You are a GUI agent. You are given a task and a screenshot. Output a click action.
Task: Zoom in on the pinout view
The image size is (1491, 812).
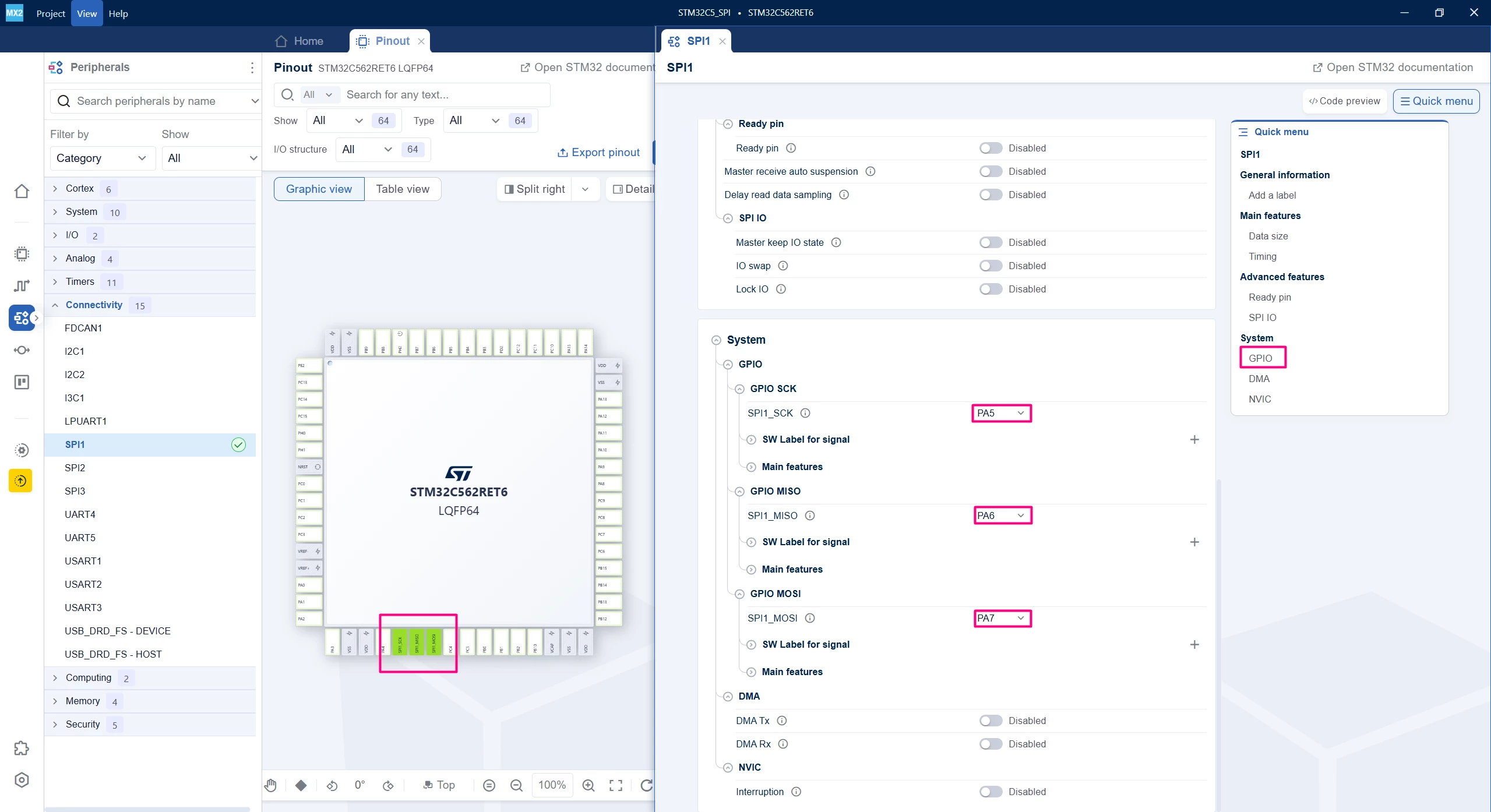point(588,785)
